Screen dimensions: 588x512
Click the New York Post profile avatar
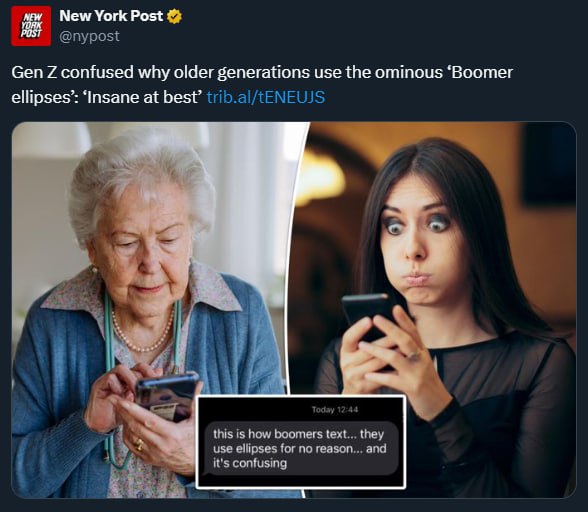point(31,26)
